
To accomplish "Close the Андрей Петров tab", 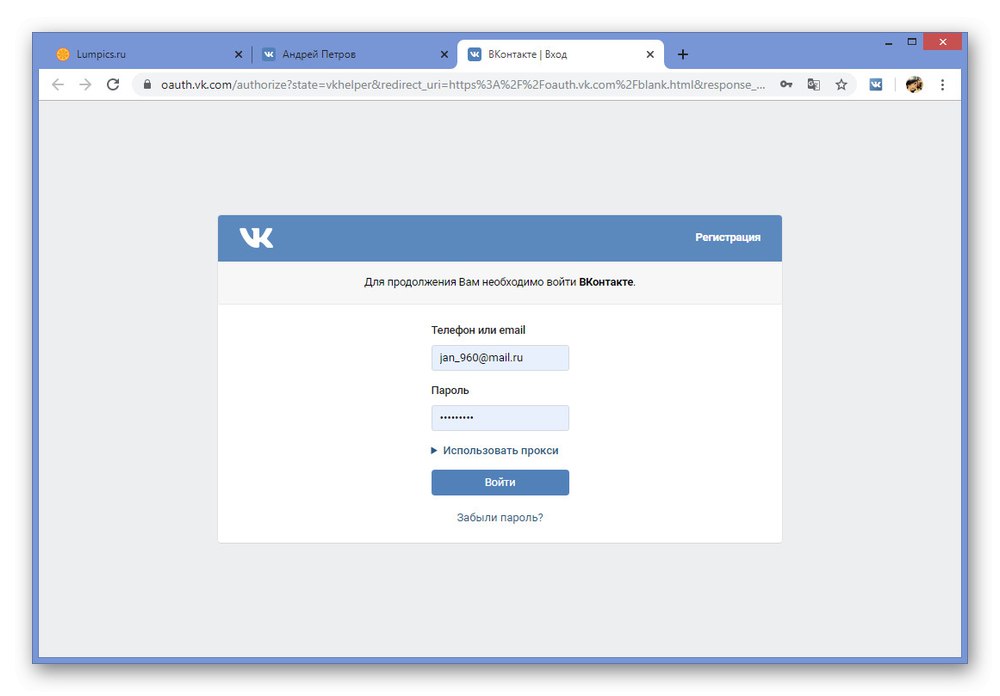I will [x=444, y=54].
